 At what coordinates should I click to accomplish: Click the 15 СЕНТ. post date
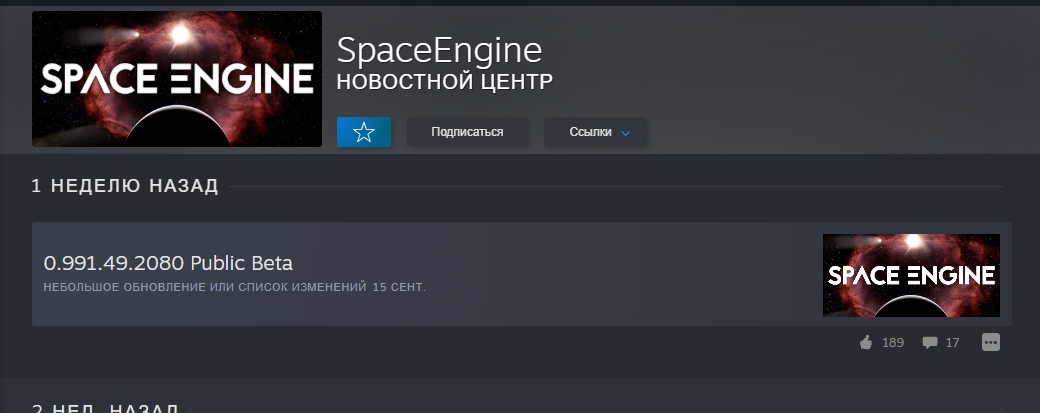pos(399,287)
